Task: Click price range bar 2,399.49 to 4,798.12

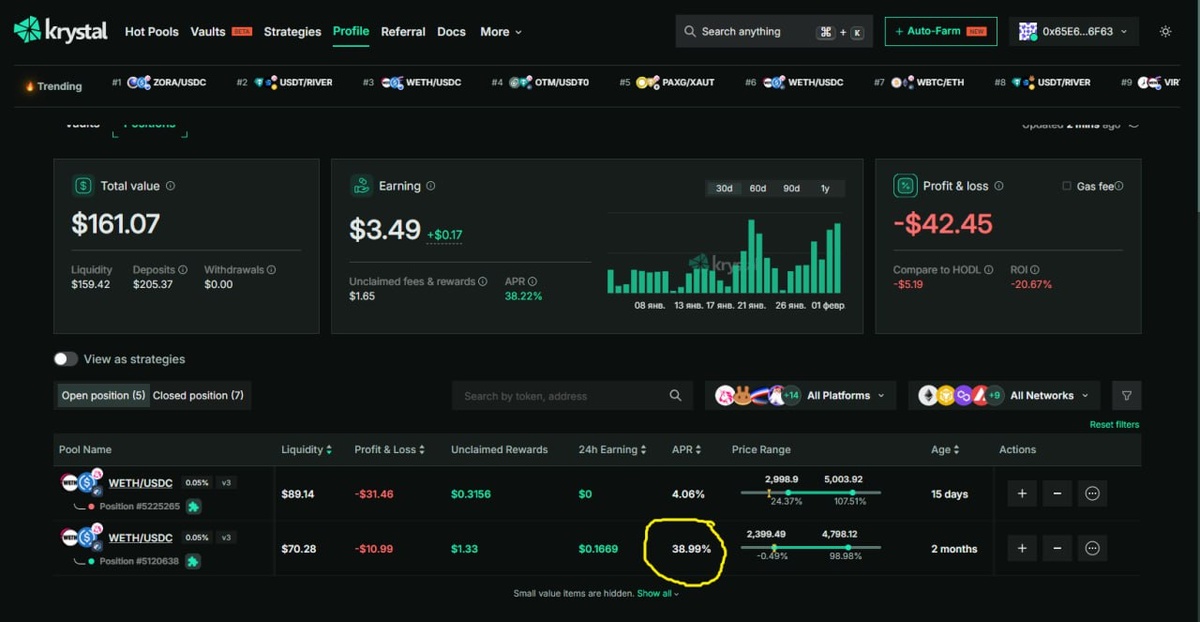Action: tap(811, 547)
